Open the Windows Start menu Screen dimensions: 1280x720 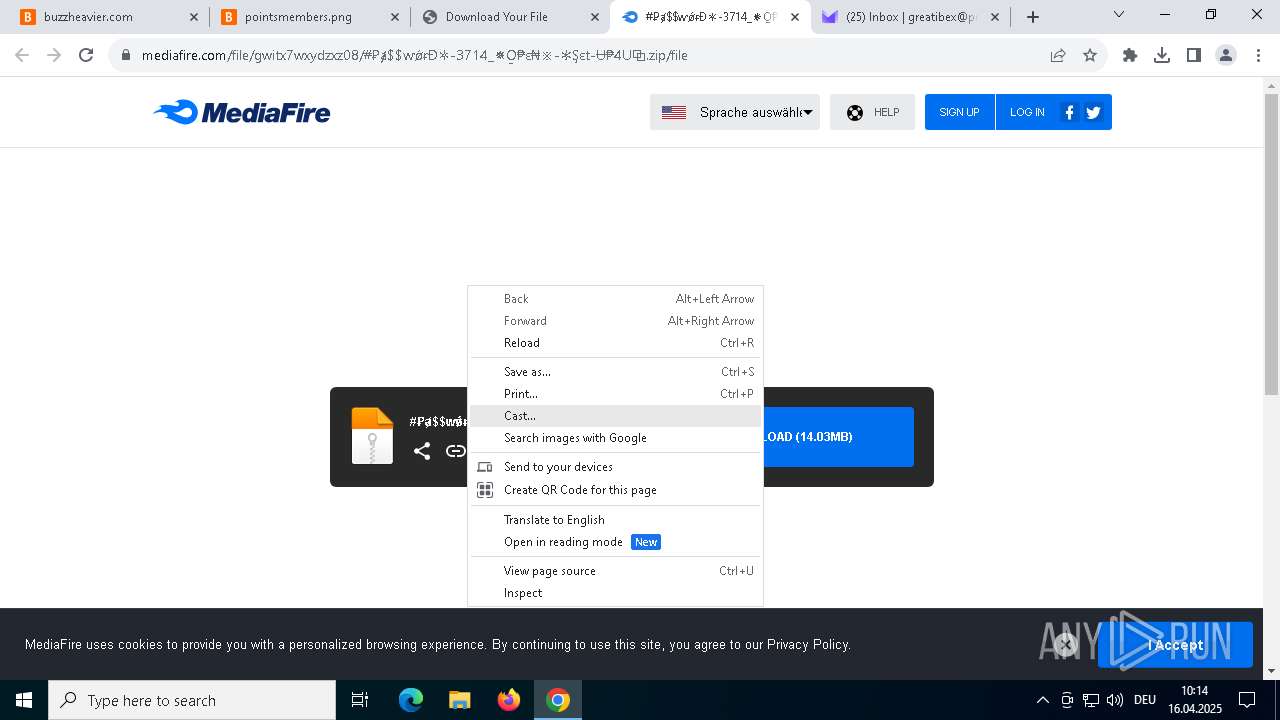24,700
